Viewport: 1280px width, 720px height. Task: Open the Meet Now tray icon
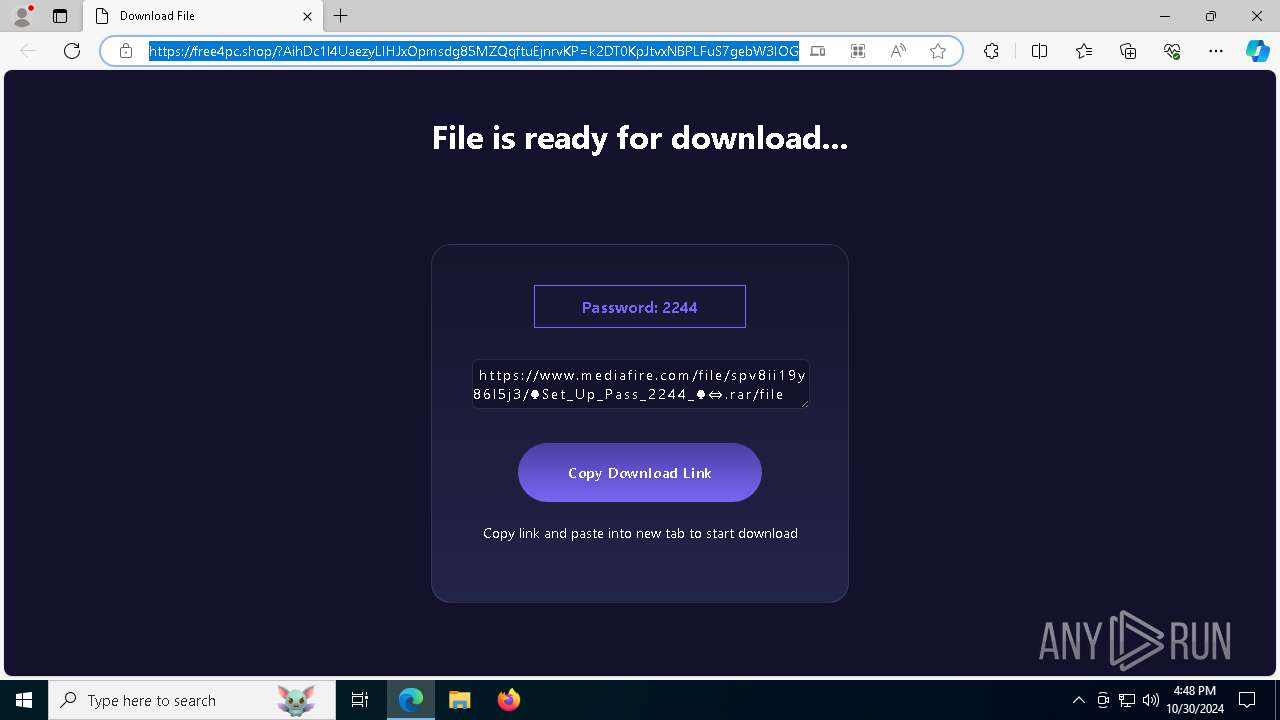pyautogui.click(x=1103, y=700)
